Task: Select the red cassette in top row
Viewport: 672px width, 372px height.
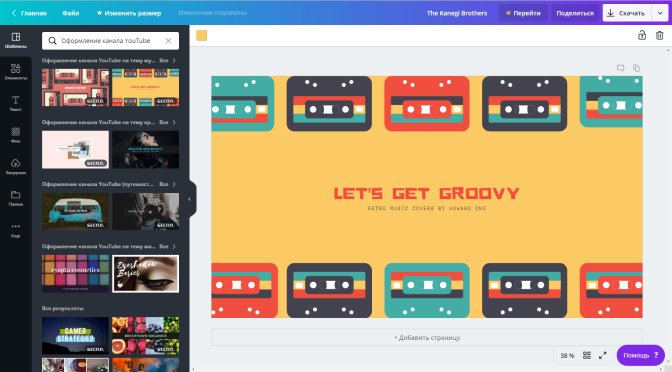Action: tap(427, 104)
